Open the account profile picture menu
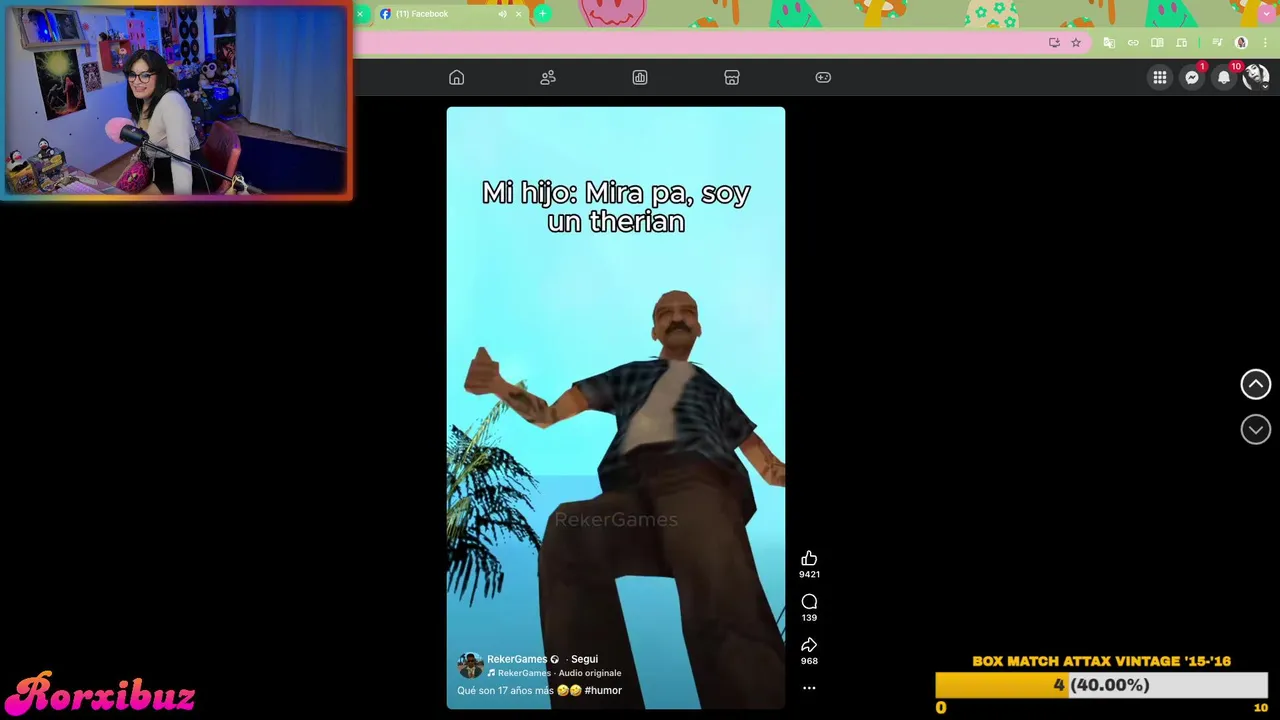 click(x=1256, y=78)
